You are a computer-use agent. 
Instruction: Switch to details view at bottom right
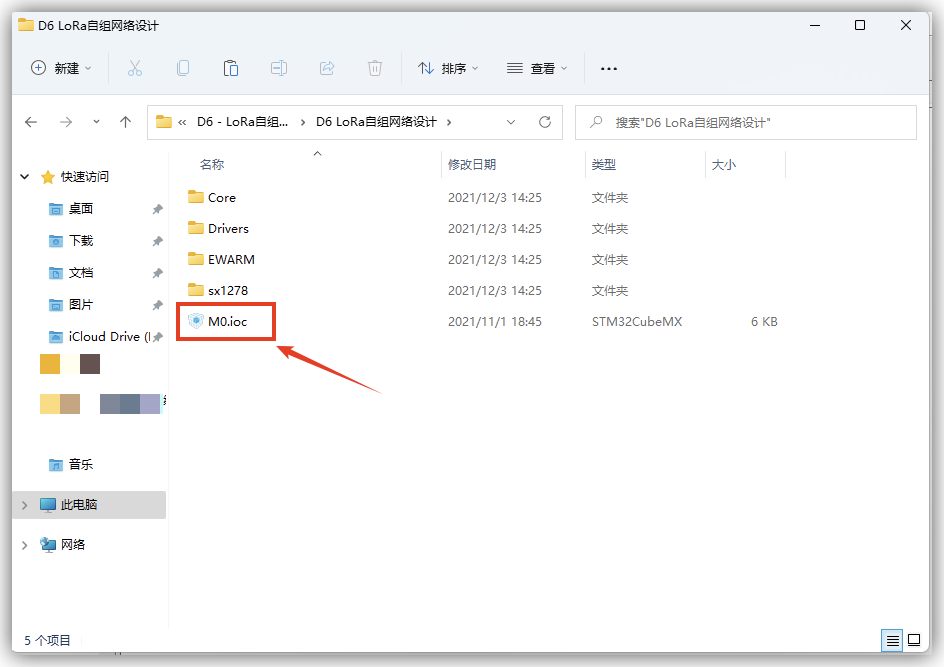pyautogui.click(x=892, y=640)
